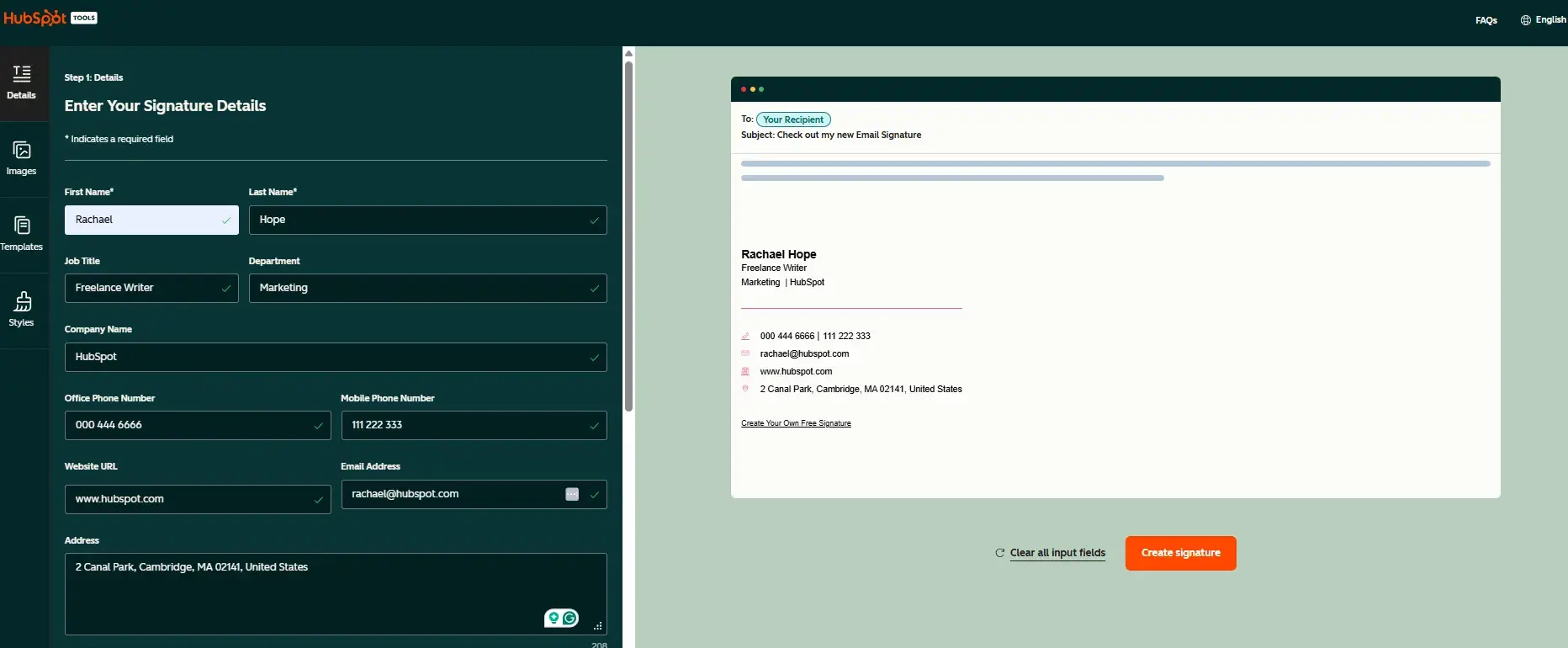Click the checkmark in First Name field
The width and height of the screenshot is (1568, 648).
(226, 220)
